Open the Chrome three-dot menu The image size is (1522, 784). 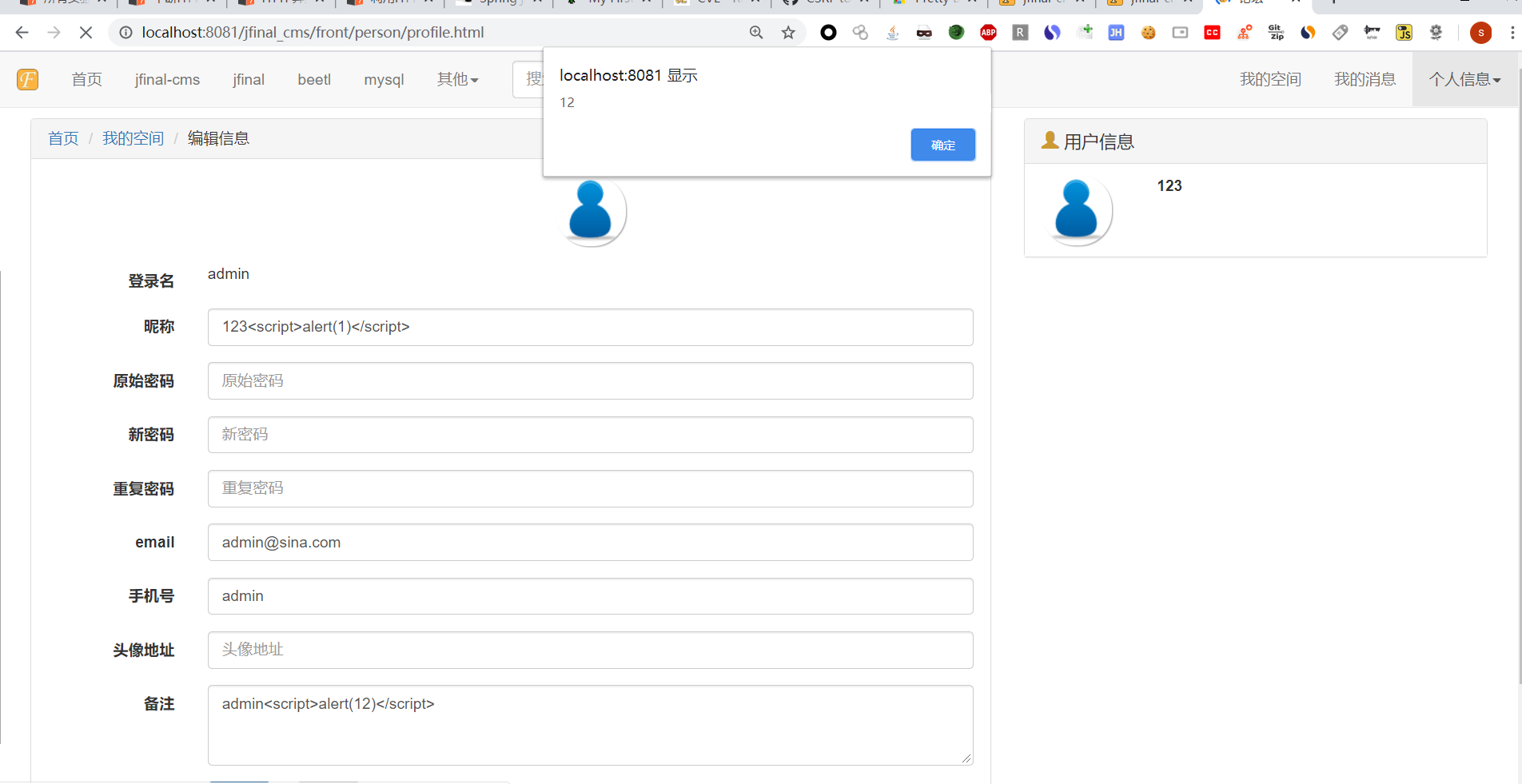pos(1512,33)
